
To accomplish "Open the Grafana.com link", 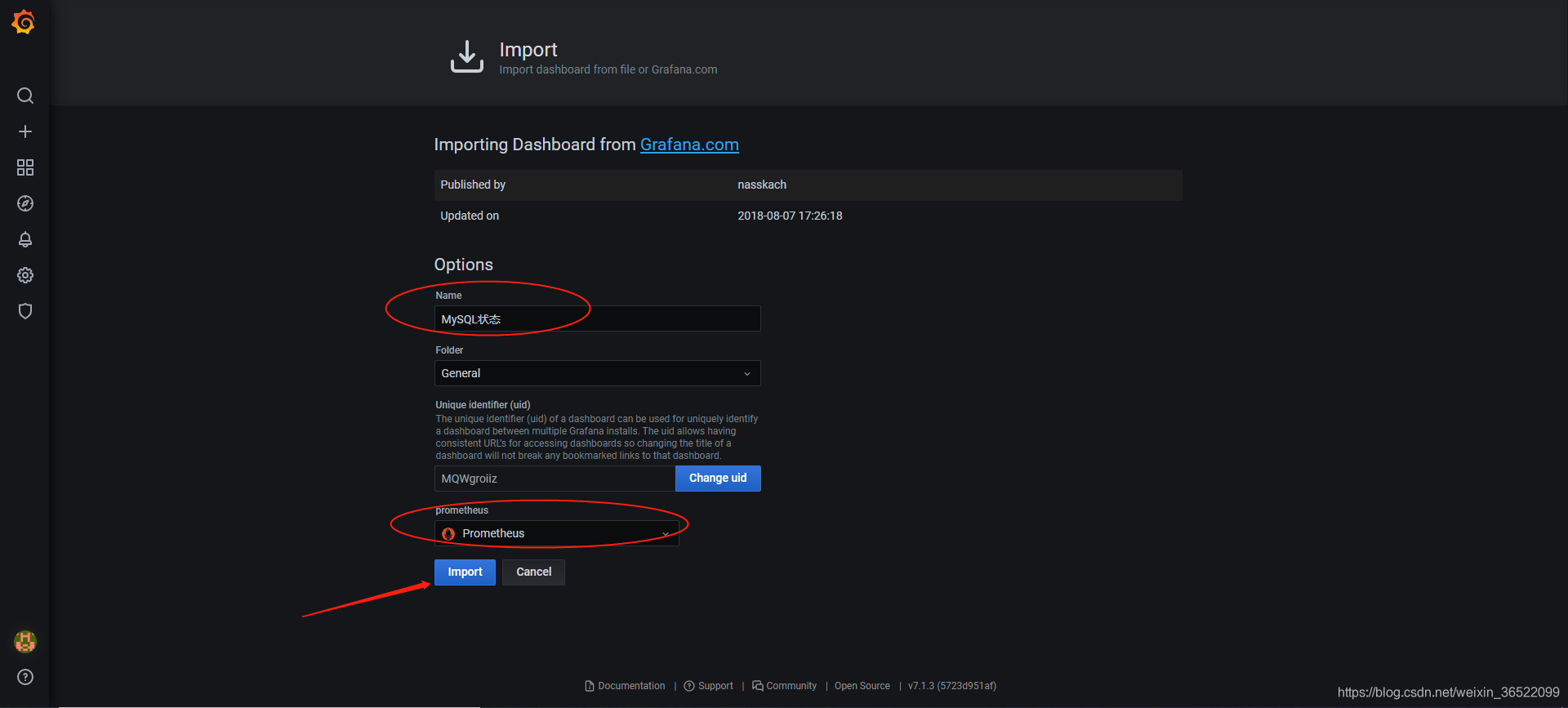I will 689,145.
